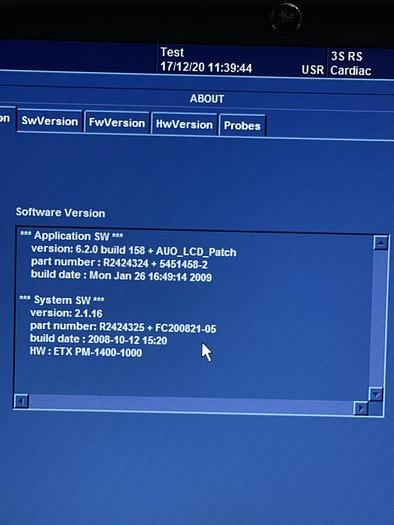Image resolution: width=394 pixels, height=525 pixels.
Task: Click the scroll up arrow in software list
Action: pos(380,243)
